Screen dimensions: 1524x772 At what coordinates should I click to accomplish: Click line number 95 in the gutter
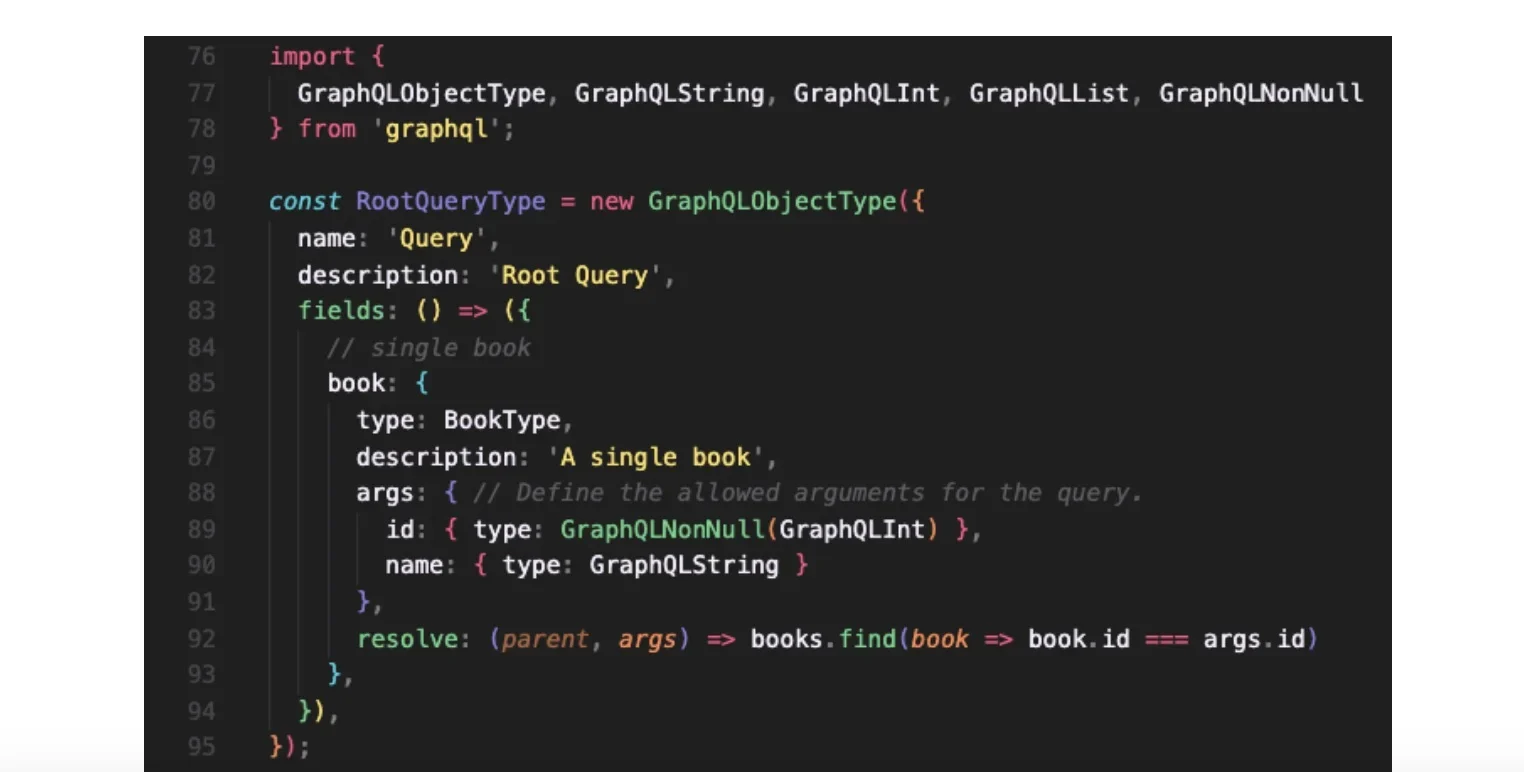tap(201, 747)
